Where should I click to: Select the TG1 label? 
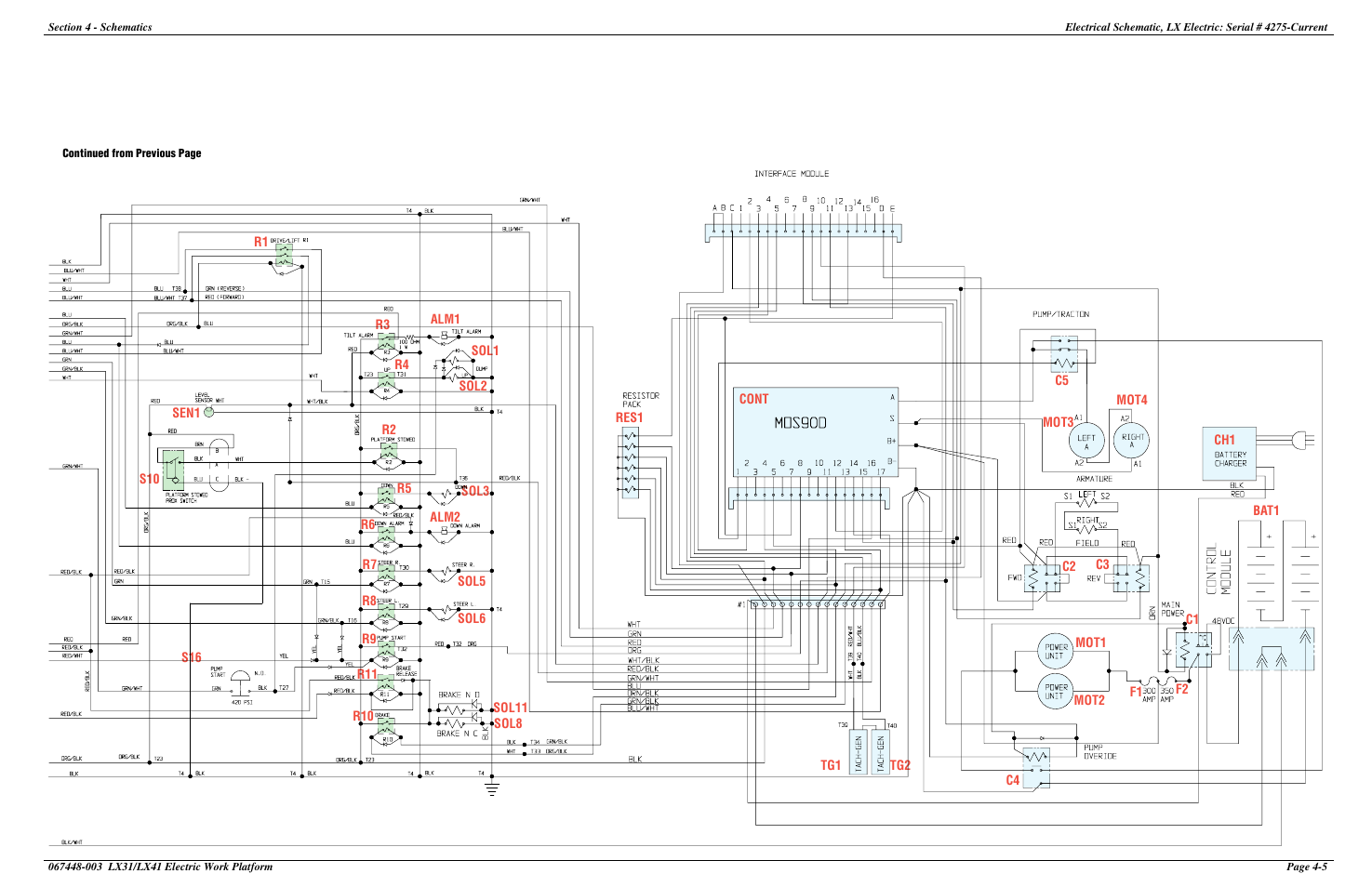pos(831,765)
